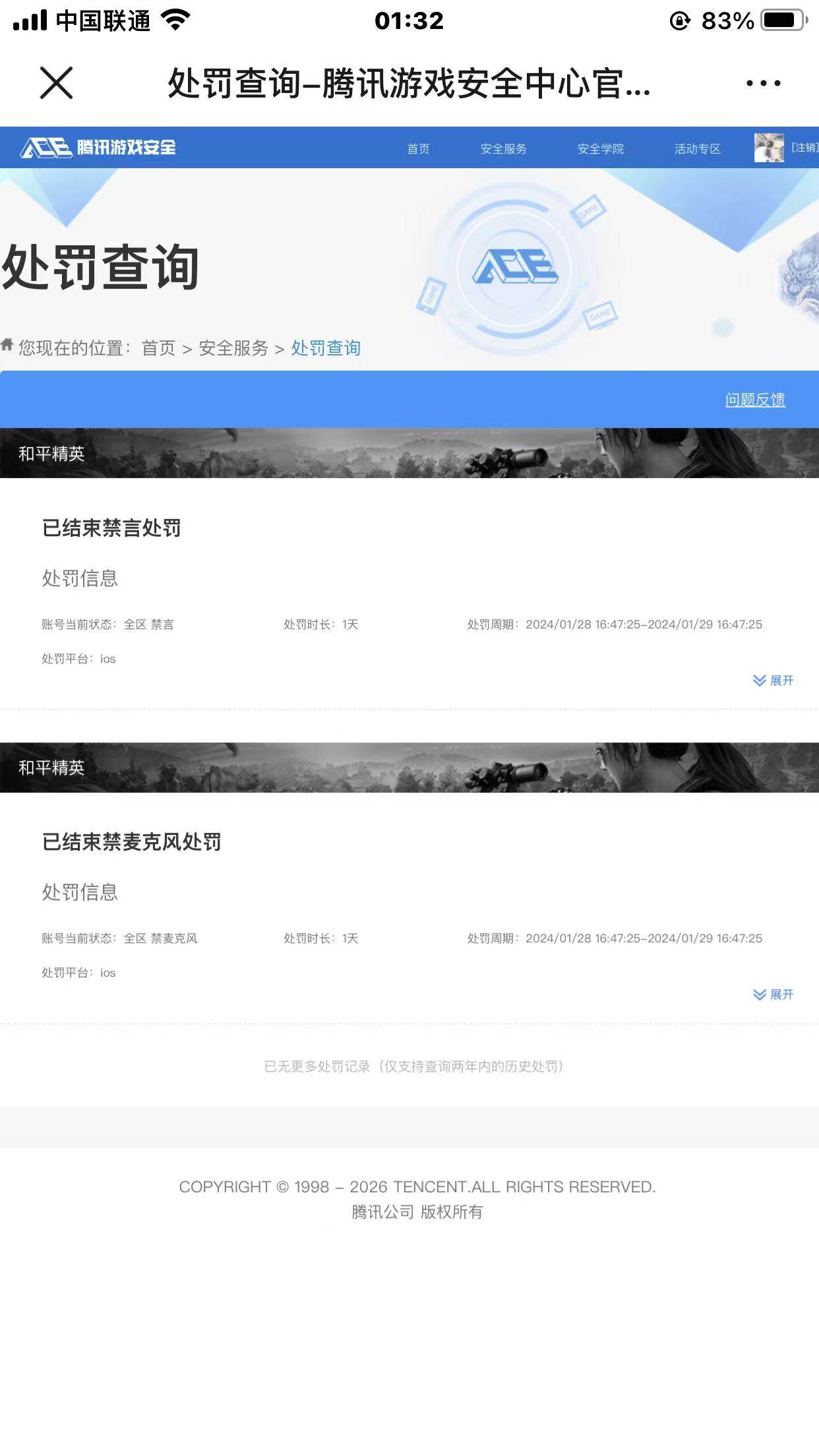The width and height of the screenshot is (819, 1456).
Task: Click the 处罚周期 date range in 禁麦克风 record
Action: (615, 938)
